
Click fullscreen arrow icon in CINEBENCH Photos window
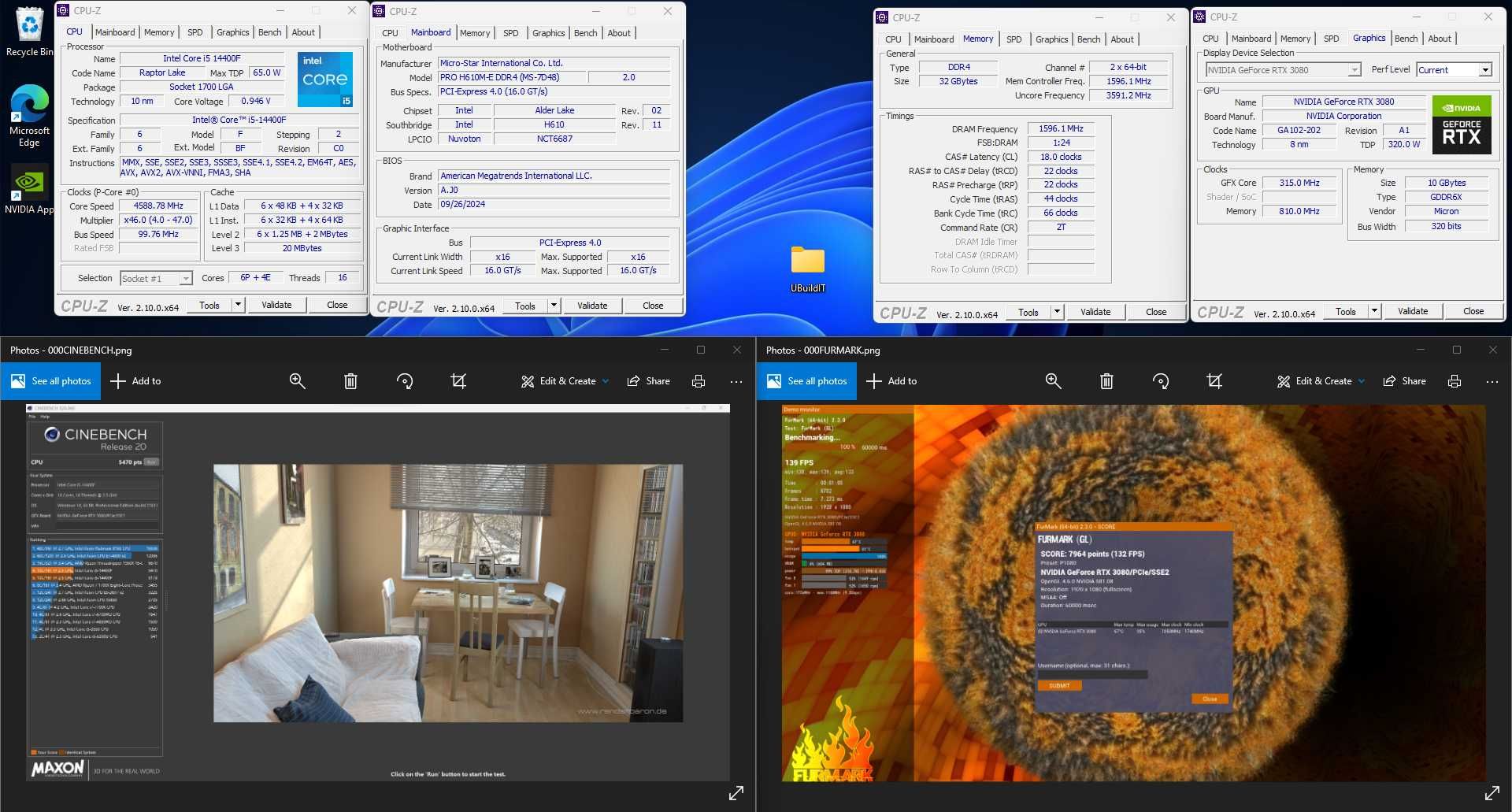(x=736, y=793)
